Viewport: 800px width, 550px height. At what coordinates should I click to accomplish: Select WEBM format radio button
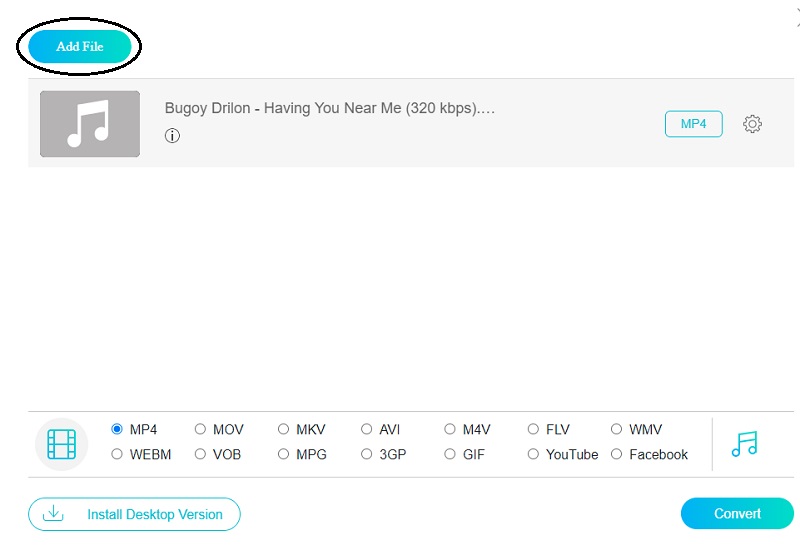118,454
